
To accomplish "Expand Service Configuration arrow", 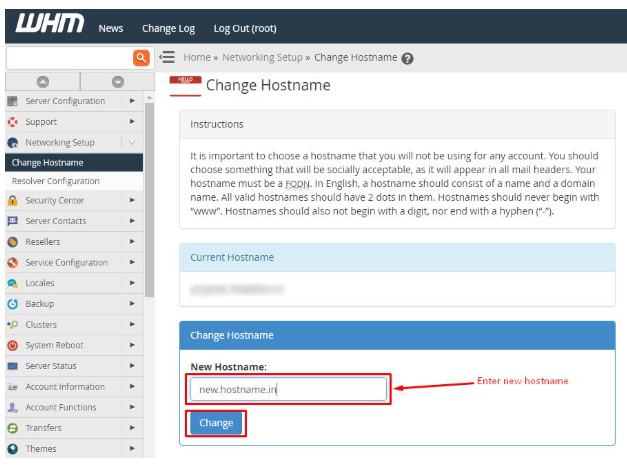I will (x=132, y=262).
